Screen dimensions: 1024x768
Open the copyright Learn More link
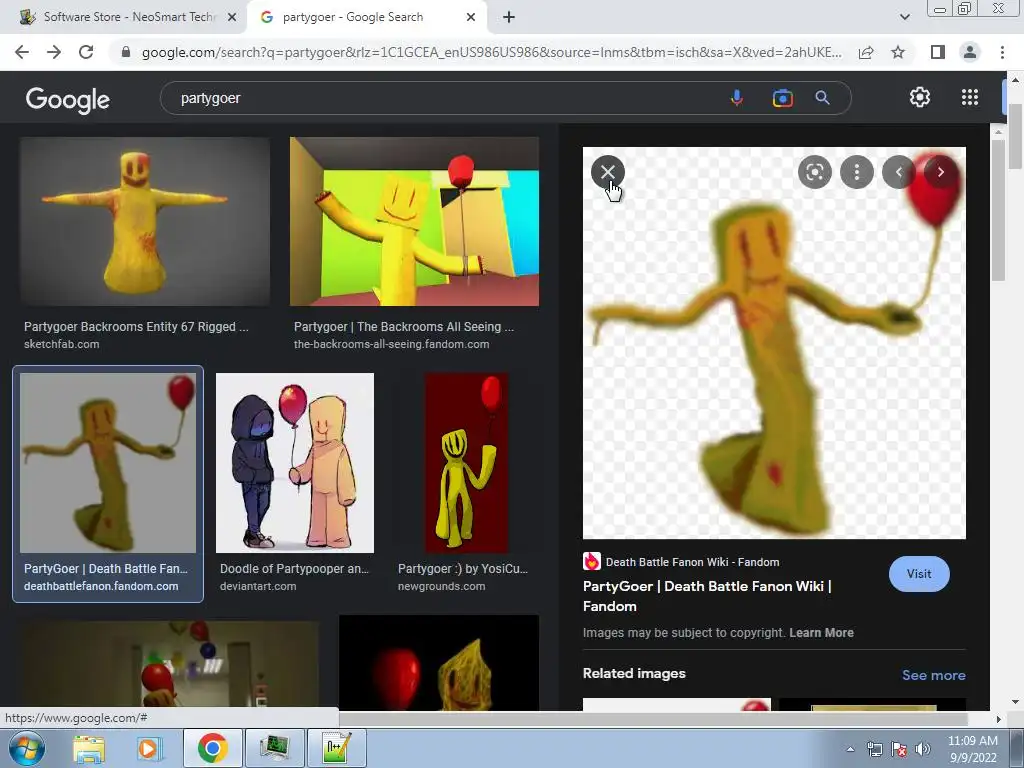821,633
